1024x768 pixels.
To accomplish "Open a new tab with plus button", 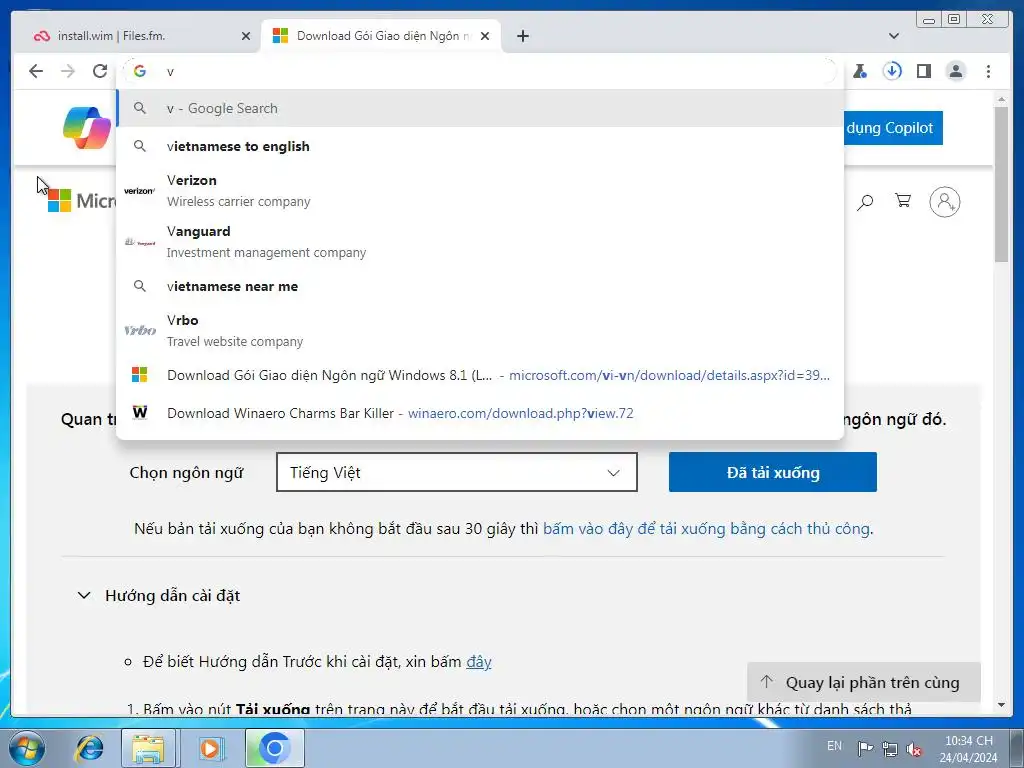I will pos(522,36).
